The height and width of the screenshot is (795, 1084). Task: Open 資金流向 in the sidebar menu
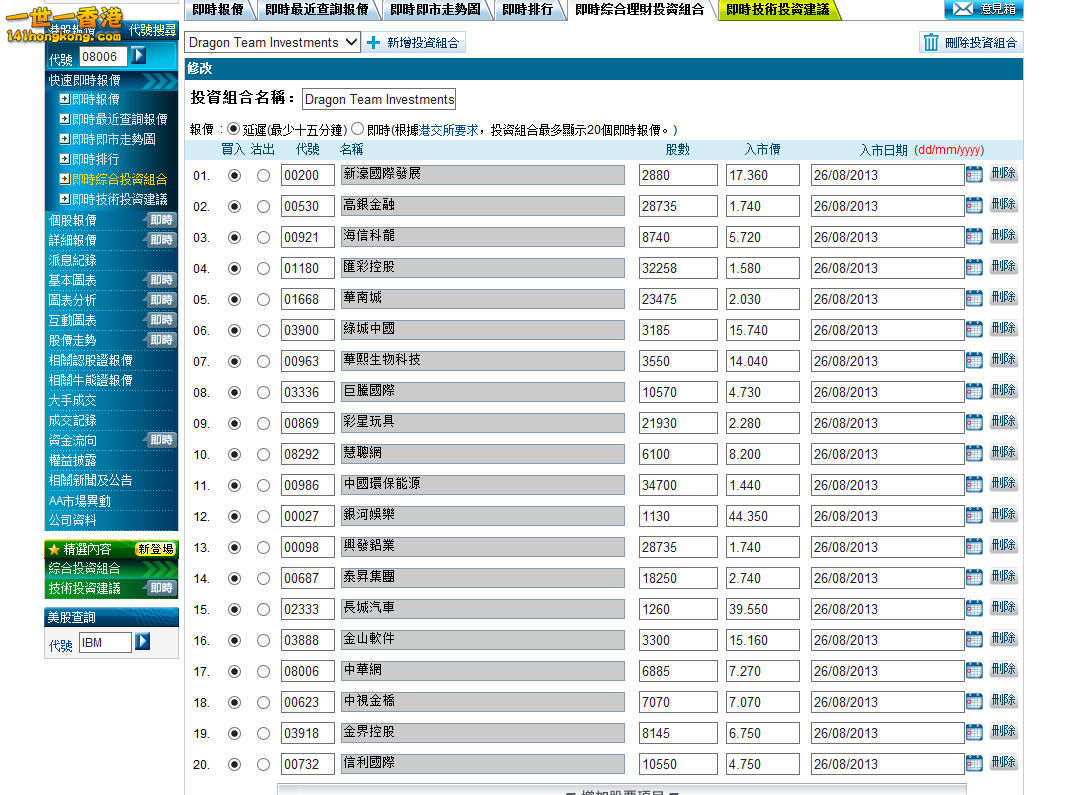73,440
